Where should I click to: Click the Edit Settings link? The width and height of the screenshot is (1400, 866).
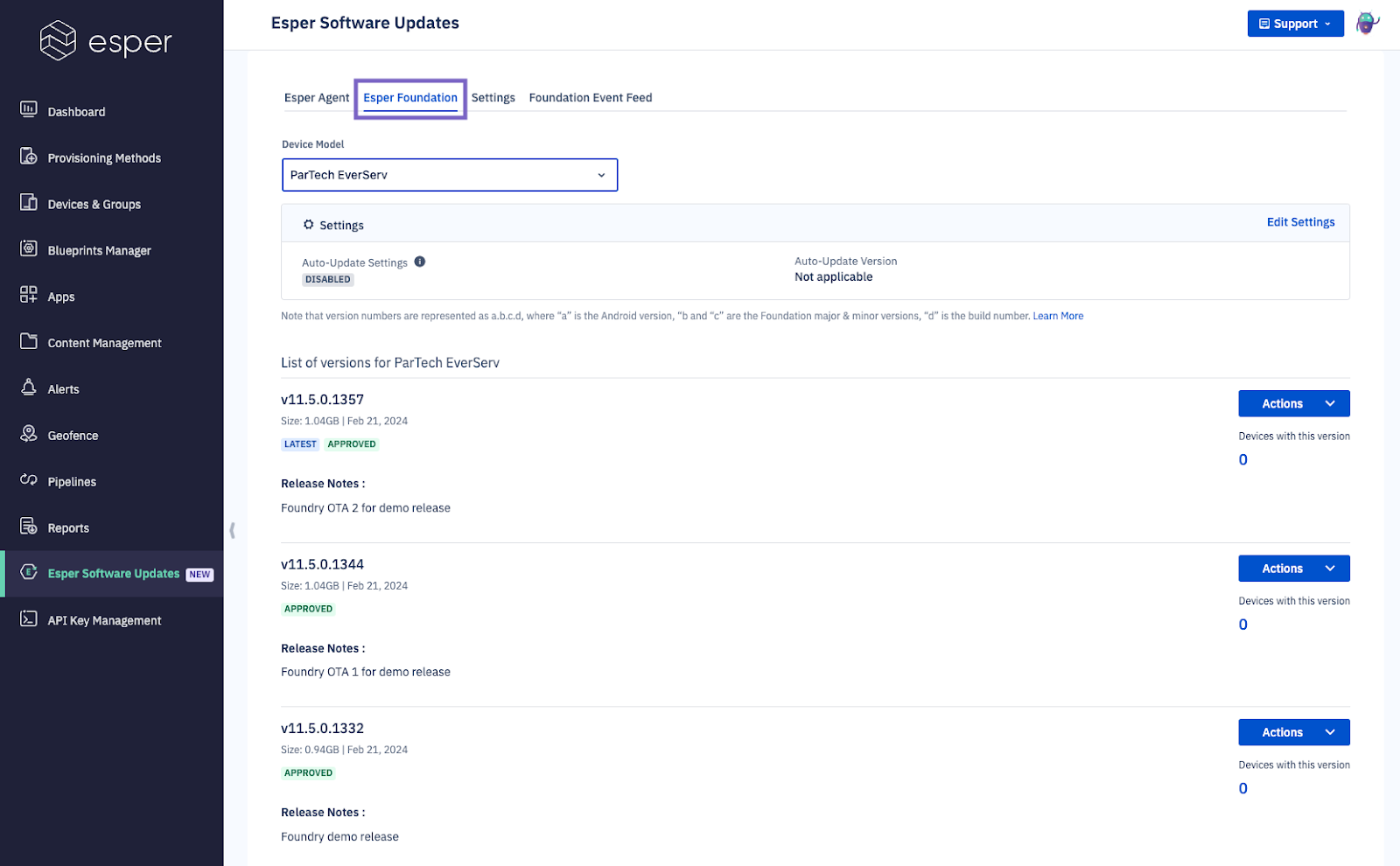1300,222
